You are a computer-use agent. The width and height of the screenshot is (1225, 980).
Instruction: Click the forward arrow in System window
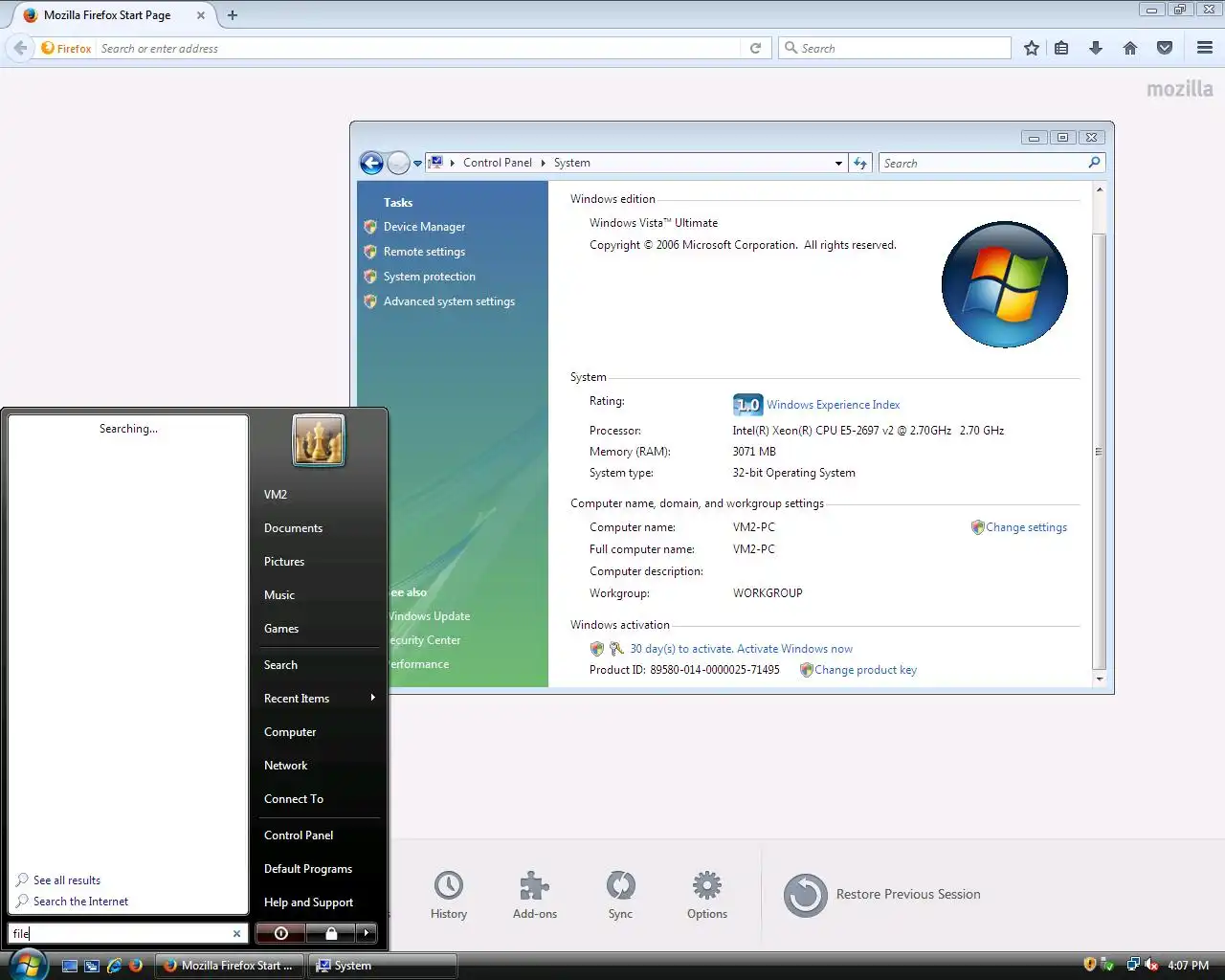398,163
